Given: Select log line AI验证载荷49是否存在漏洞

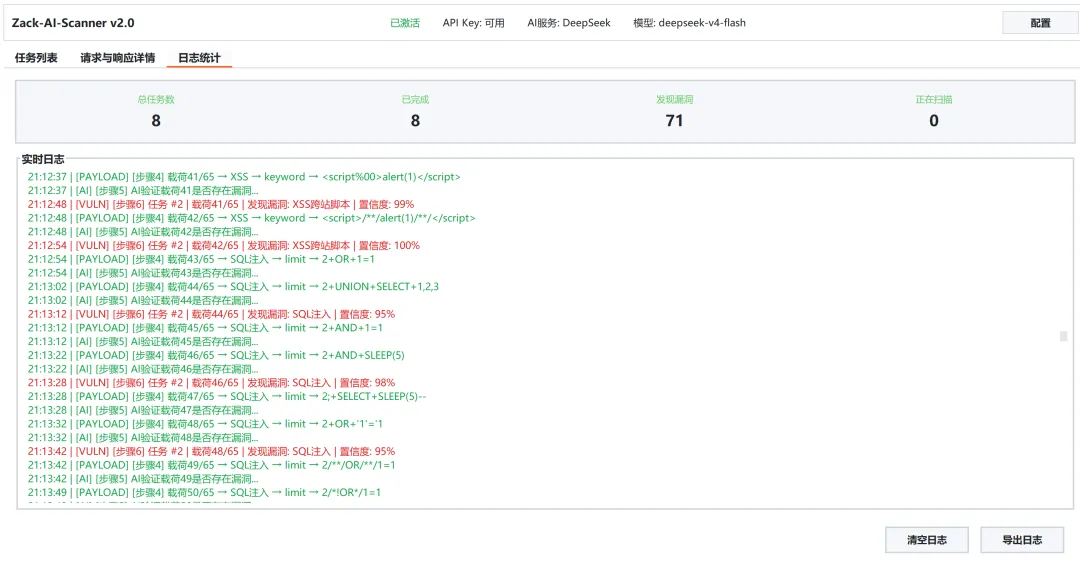Looking at the screenshot, I should coord(143,479).
